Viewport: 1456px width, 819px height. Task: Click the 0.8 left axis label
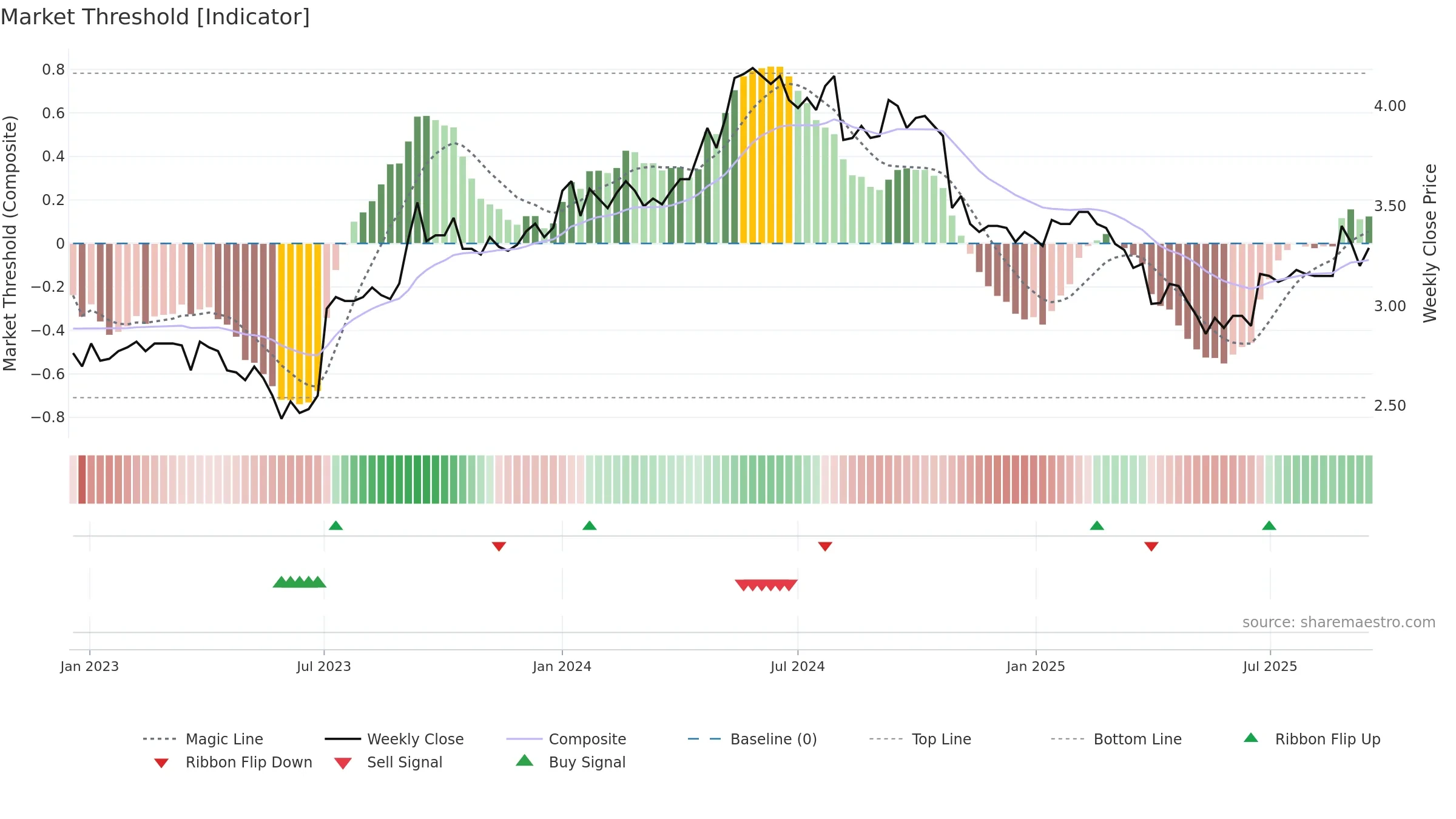coord(53,70)
